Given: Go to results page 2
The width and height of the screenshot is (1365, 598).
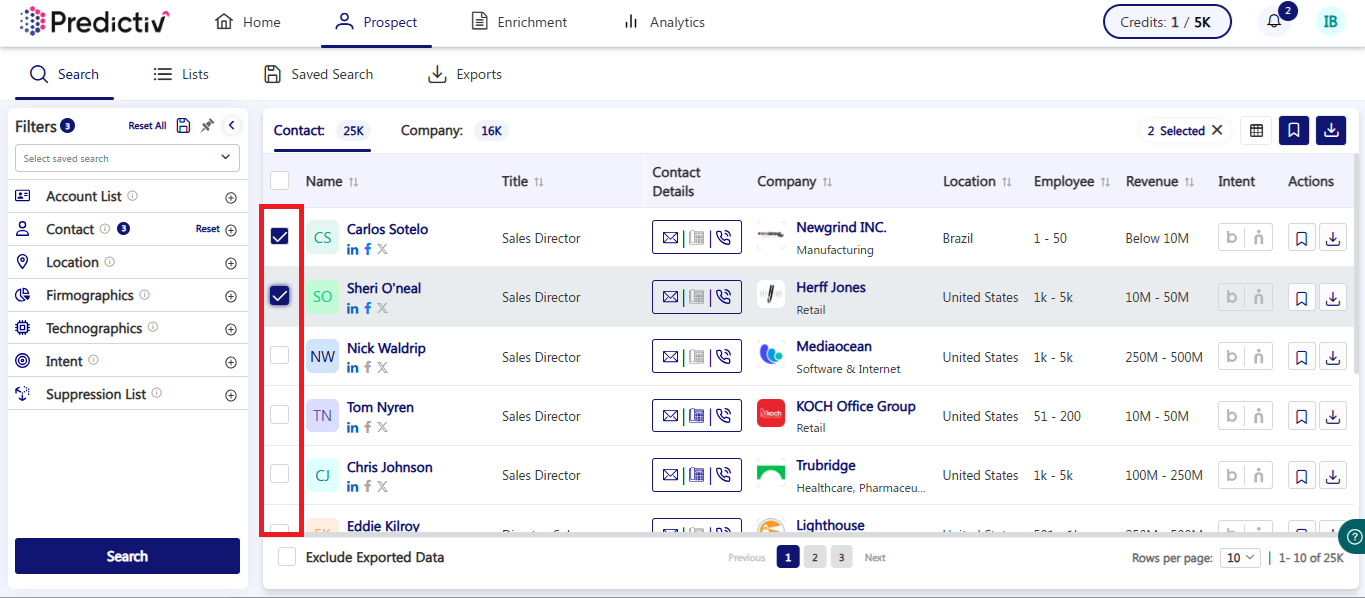Looking at the screenshot, I should (815, 557).
